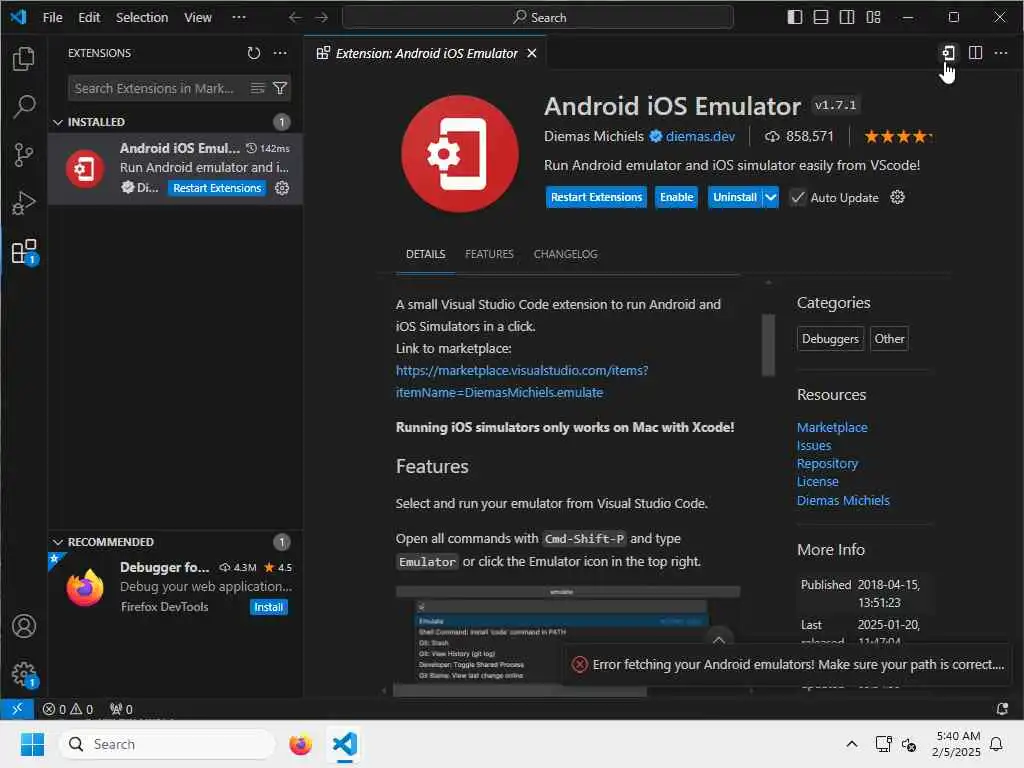
Task: Open the Issues resource link
Action: click(x=814, y=445)
